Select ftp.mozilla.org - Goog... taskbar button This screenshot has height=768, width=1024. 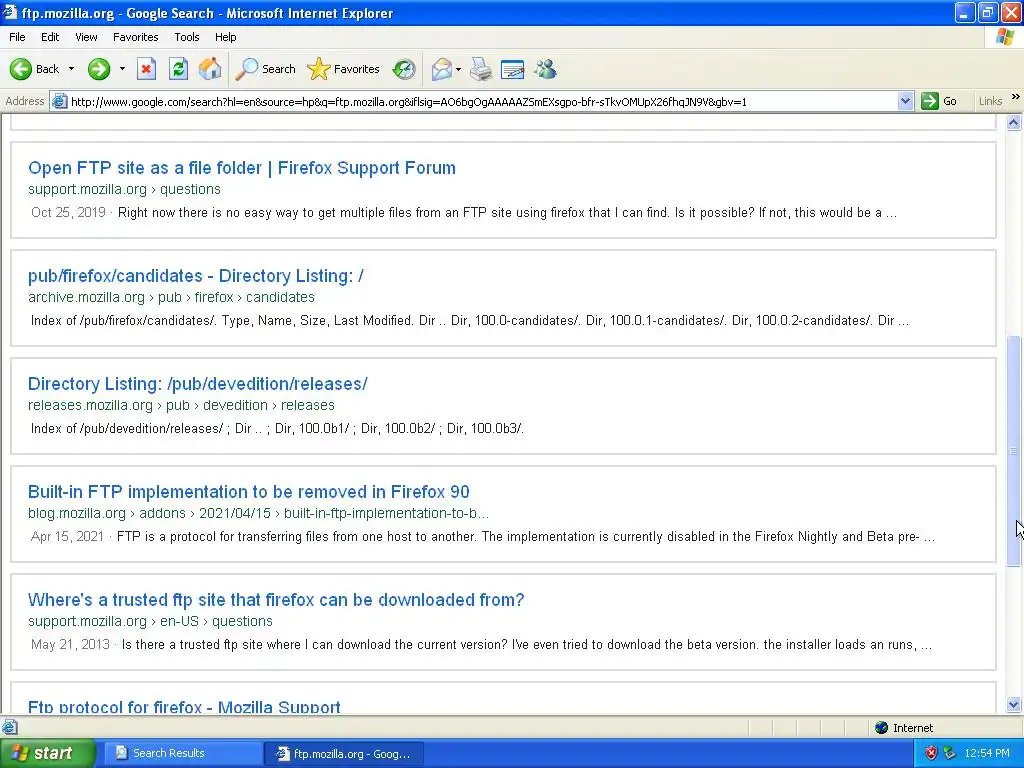(x=344, y=753)
